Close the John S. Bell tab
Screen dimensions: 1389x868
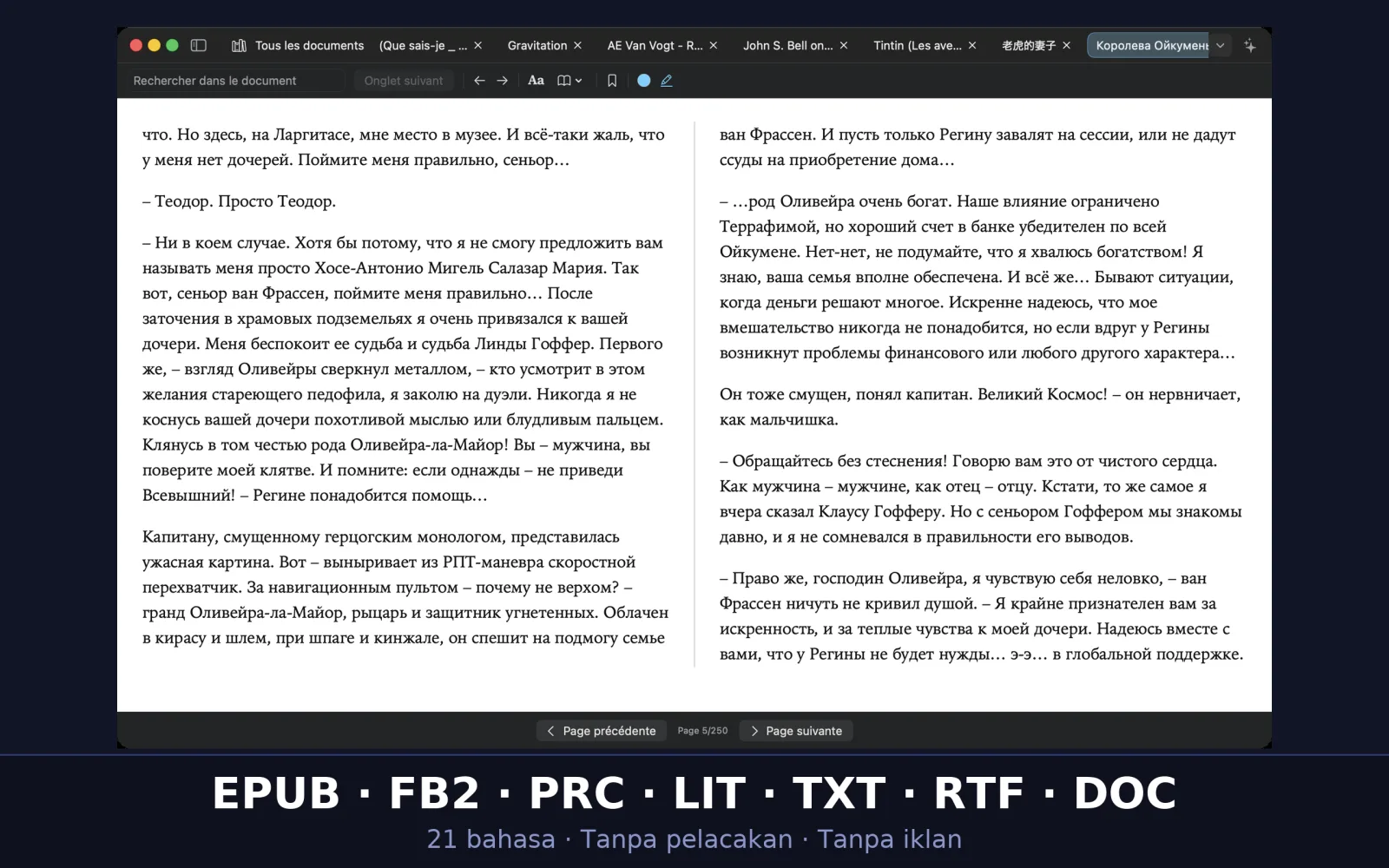pos(844,45)
